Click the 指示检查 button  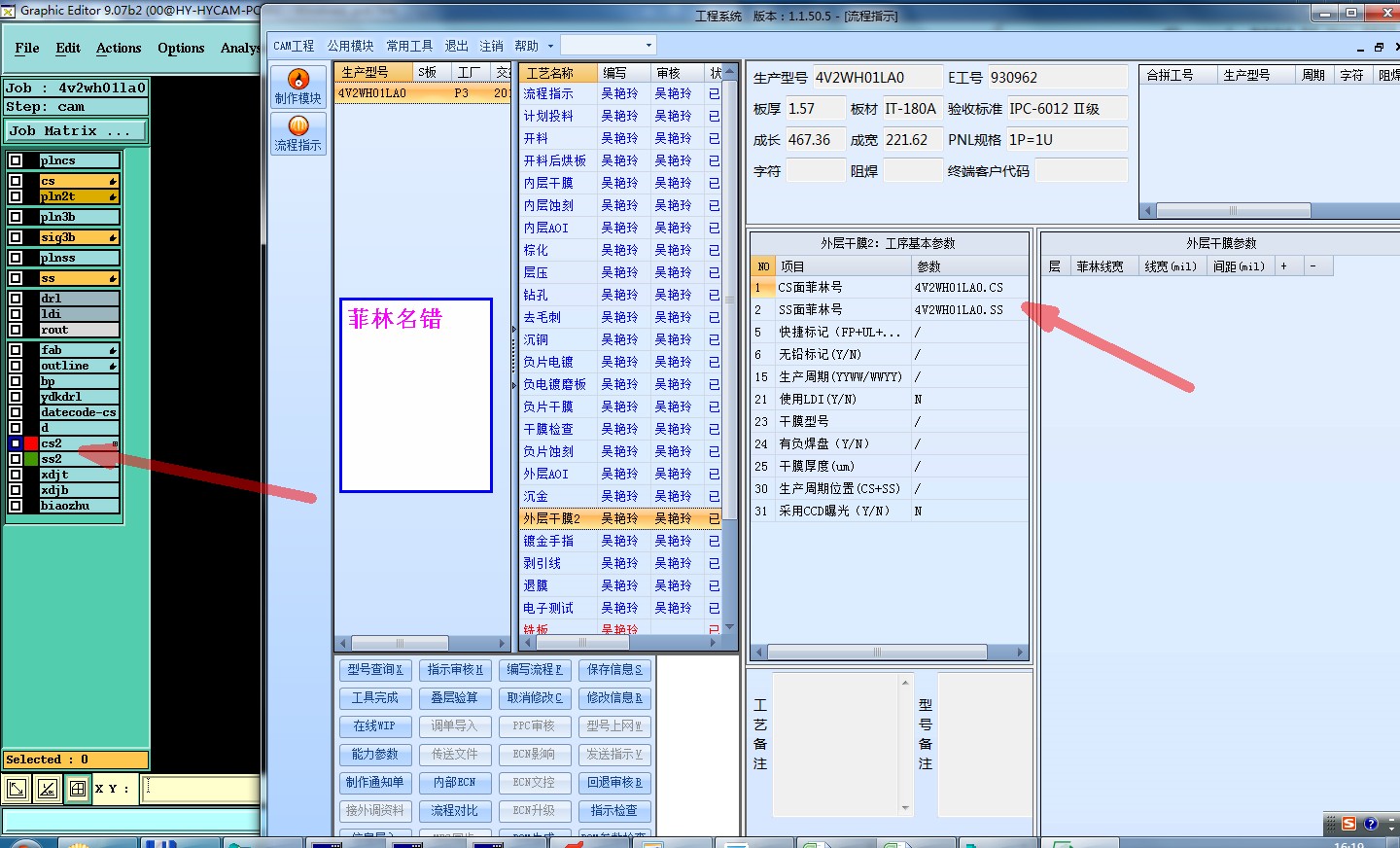(614, 810)
